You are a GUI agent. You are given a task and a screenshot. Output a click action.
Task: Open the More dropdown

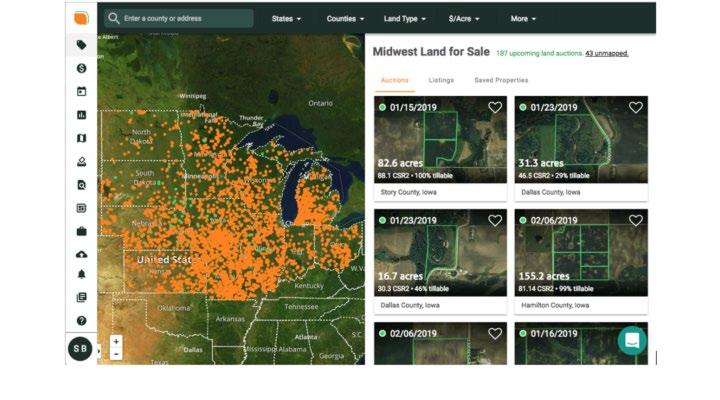point(523,19)
